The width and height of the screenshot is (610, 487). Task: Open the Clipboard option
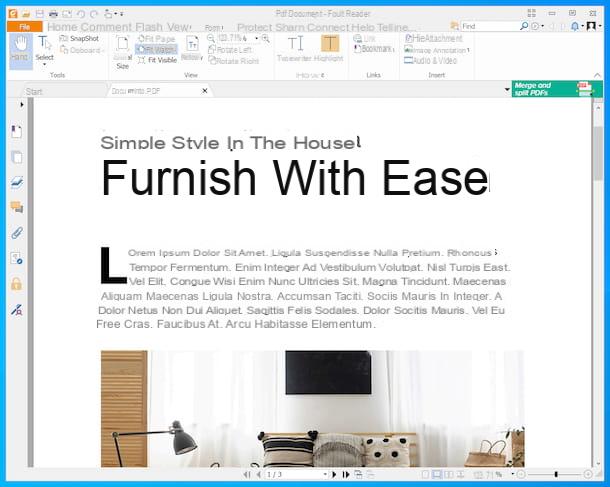pos(81,50)
